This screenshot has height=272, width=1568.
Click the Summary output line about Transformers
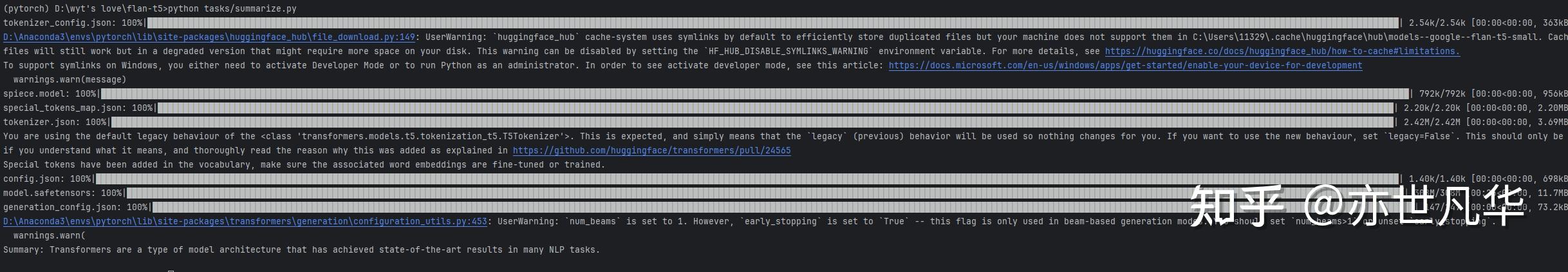point(301,250)
